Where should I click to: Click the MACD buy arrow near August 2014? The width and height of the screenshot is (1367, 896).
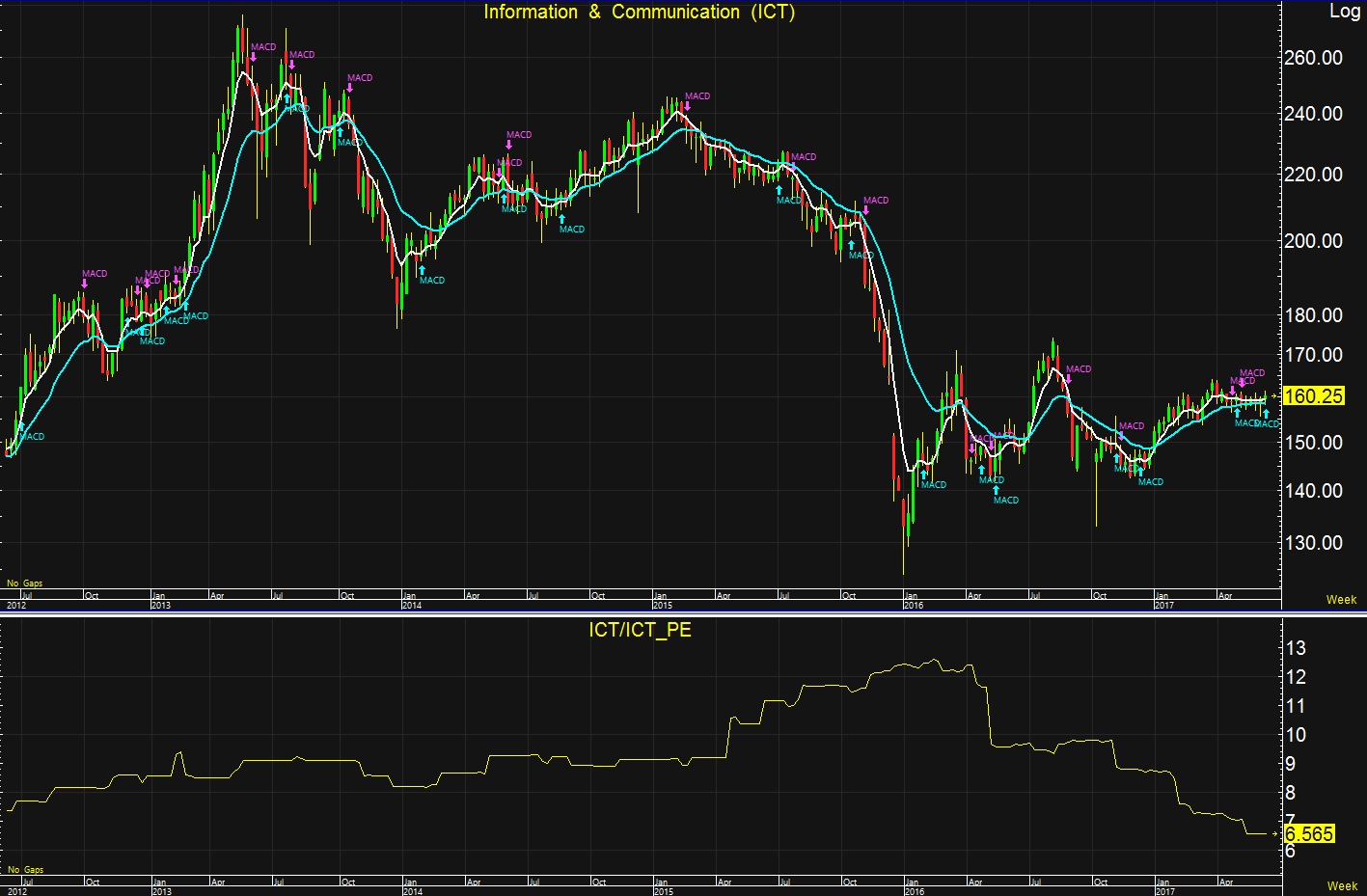pyautogui.click(x=561, y=219)
